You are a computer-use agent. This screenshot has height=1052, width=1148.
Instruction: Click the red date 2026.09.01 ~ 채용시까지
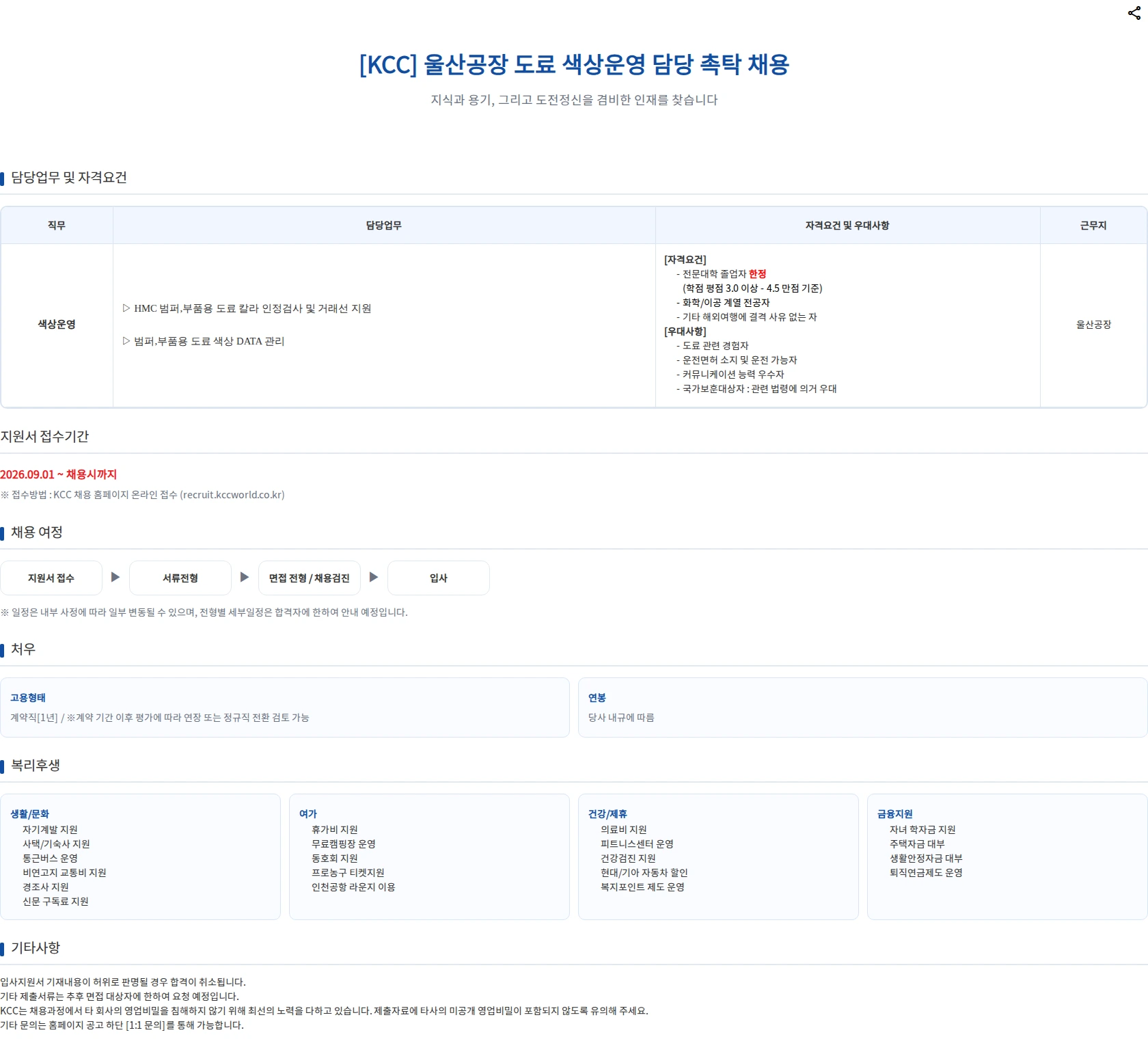point(59,474)
